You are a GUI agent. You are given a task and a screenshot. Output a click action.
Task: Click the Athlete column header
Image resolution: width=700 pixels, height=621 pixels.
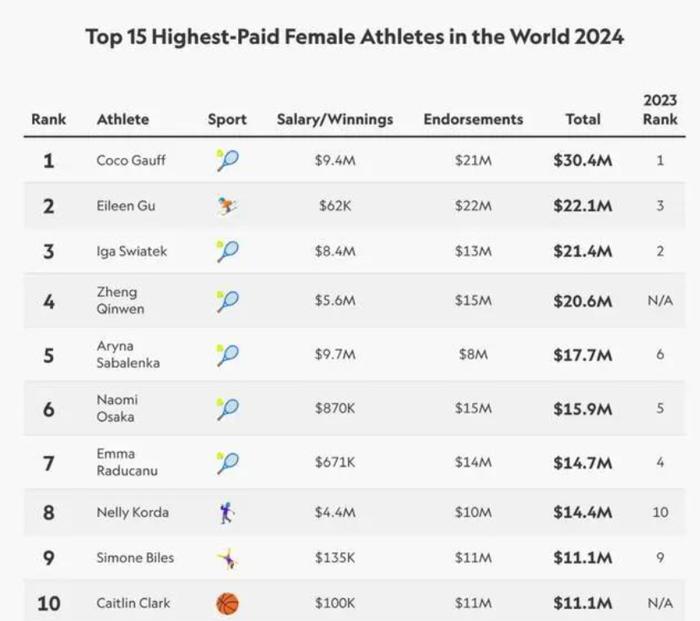[x=123, y=119]
